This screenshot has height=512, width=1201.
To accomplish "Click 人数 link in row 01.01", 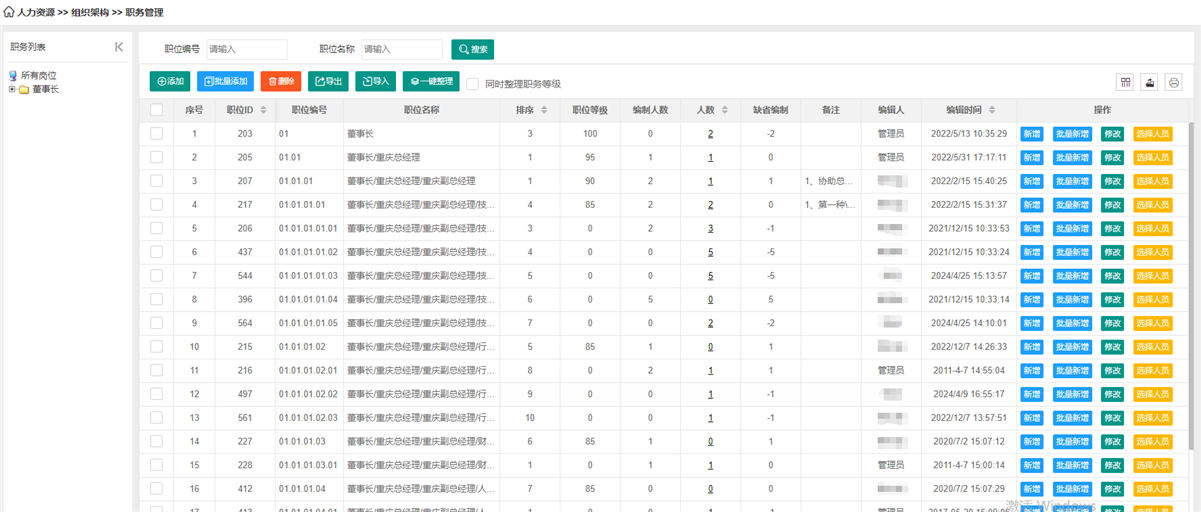I will tap(710, 157).
